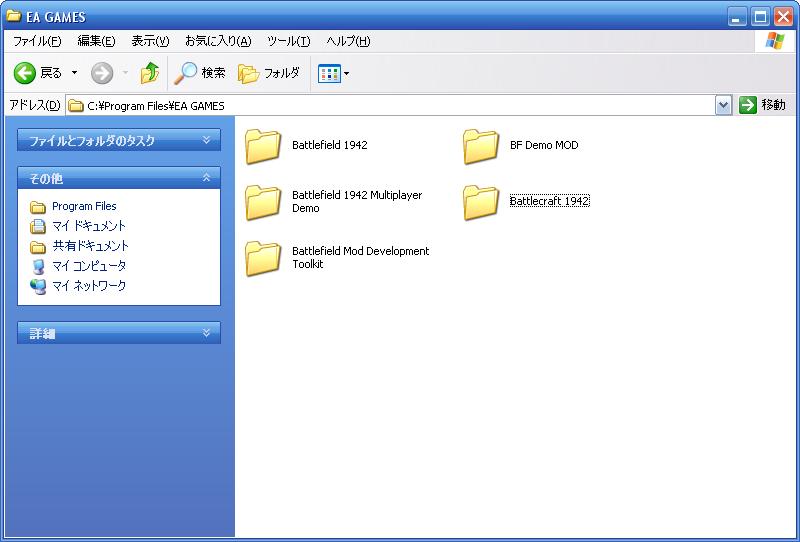Click the Shared Documents folder icon in sidebar

click(x=38, y=247)
